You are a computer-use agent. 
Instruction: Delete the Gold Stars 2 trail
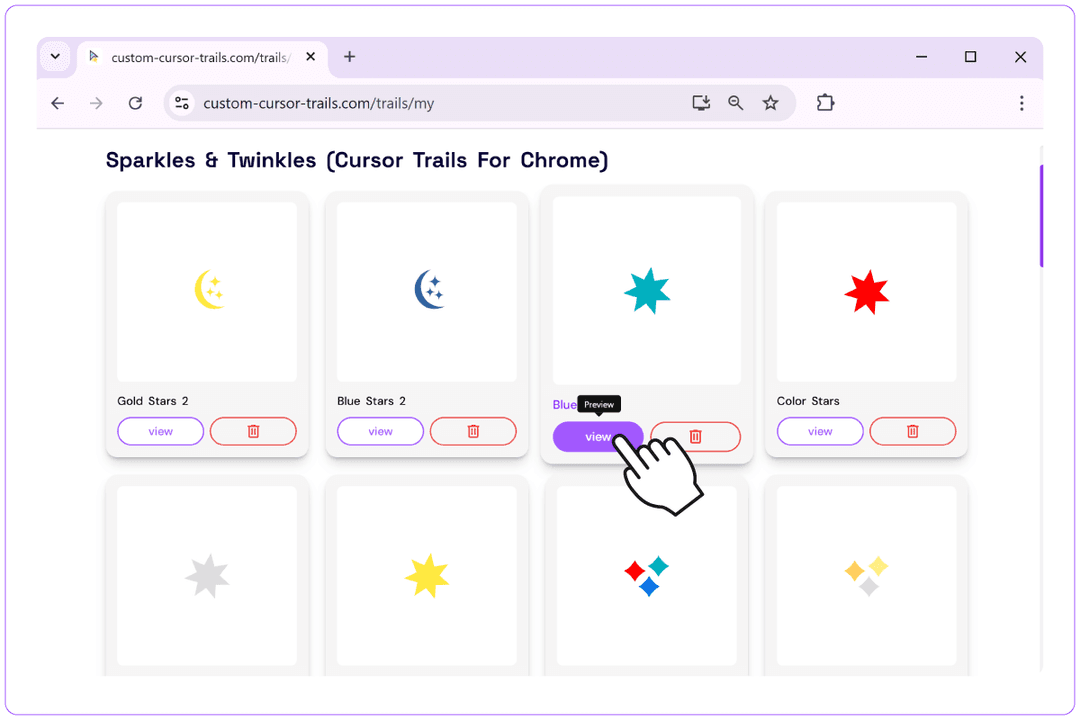(253, 431)
